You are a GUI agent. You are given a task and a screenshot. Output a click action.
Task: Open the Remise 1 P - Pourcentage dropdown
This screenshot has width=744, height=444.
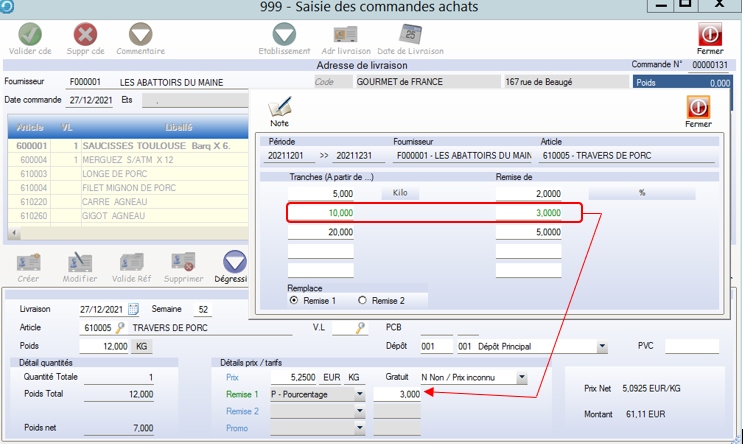[359, 394]
